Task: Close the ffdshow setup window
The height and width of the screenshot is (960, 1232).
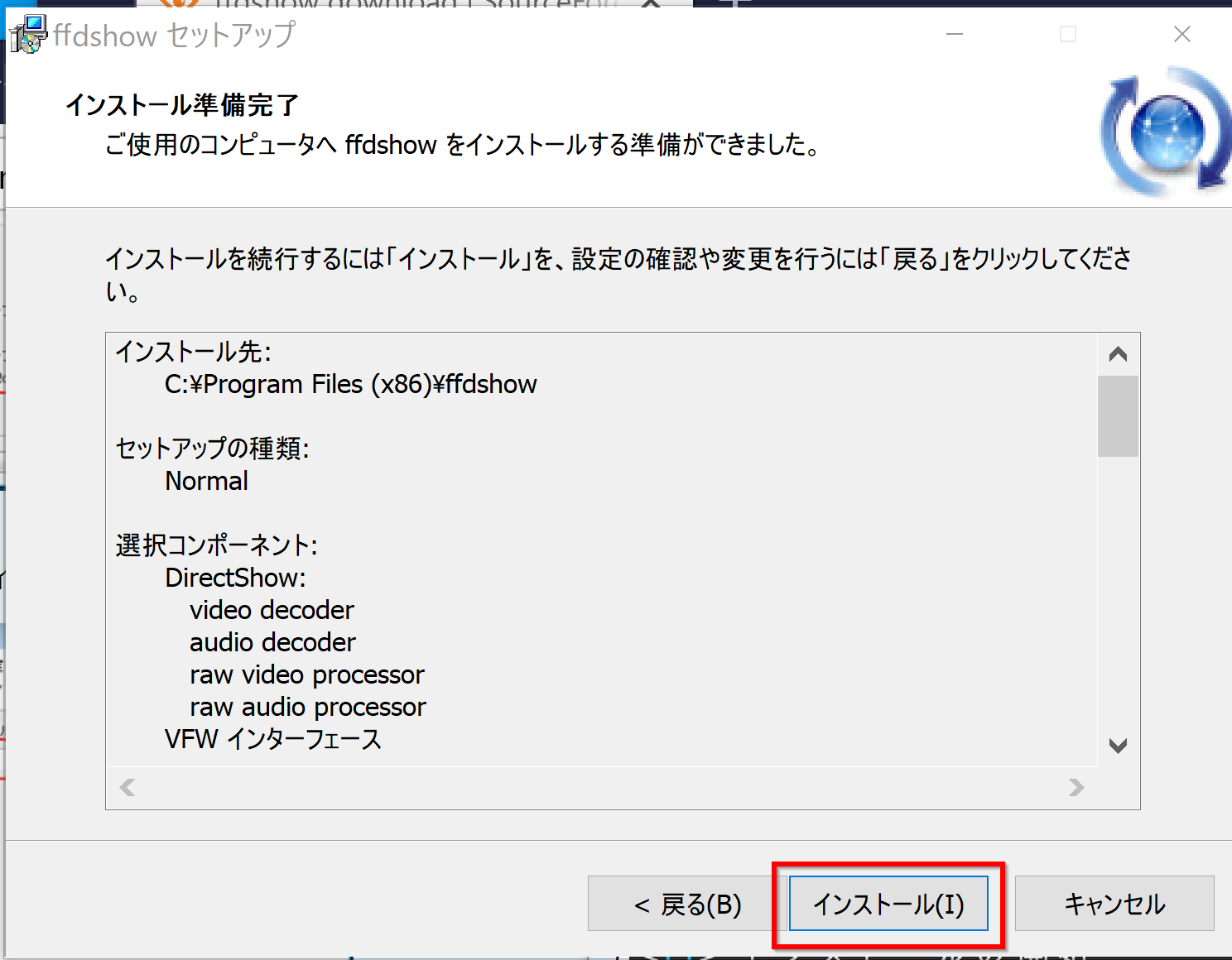Action: click(x=1182, y=34)
